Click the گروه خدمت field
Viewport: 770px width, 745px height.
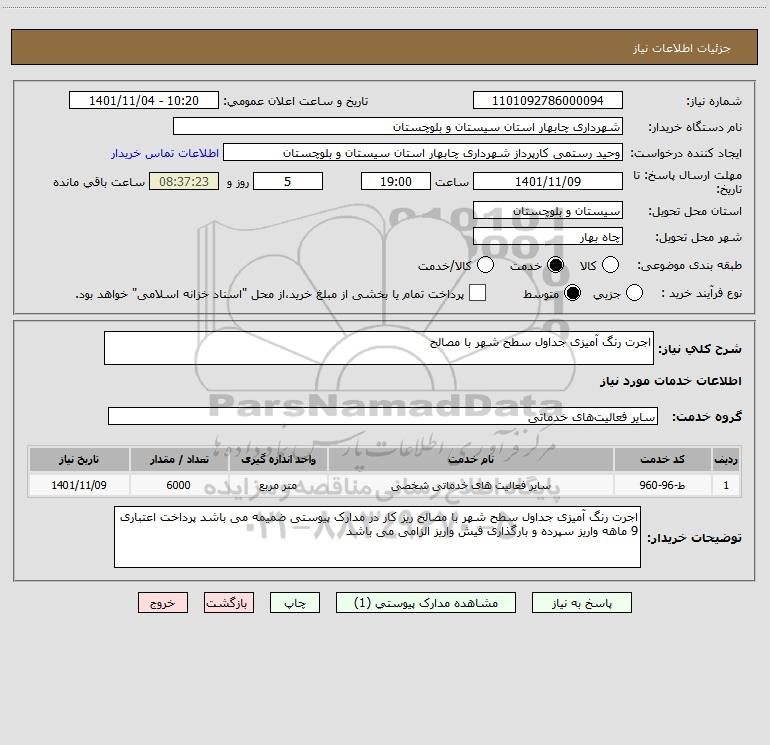383,416
